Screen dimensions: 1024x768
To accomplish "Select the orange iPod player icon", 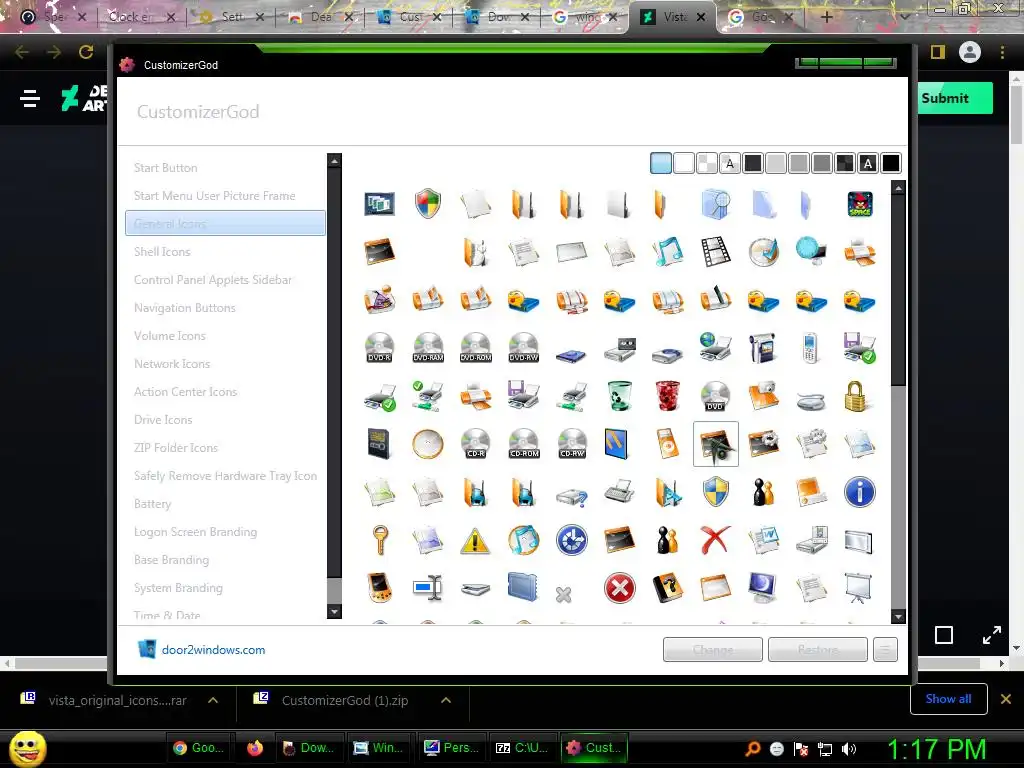I will (x=667, y=443).
